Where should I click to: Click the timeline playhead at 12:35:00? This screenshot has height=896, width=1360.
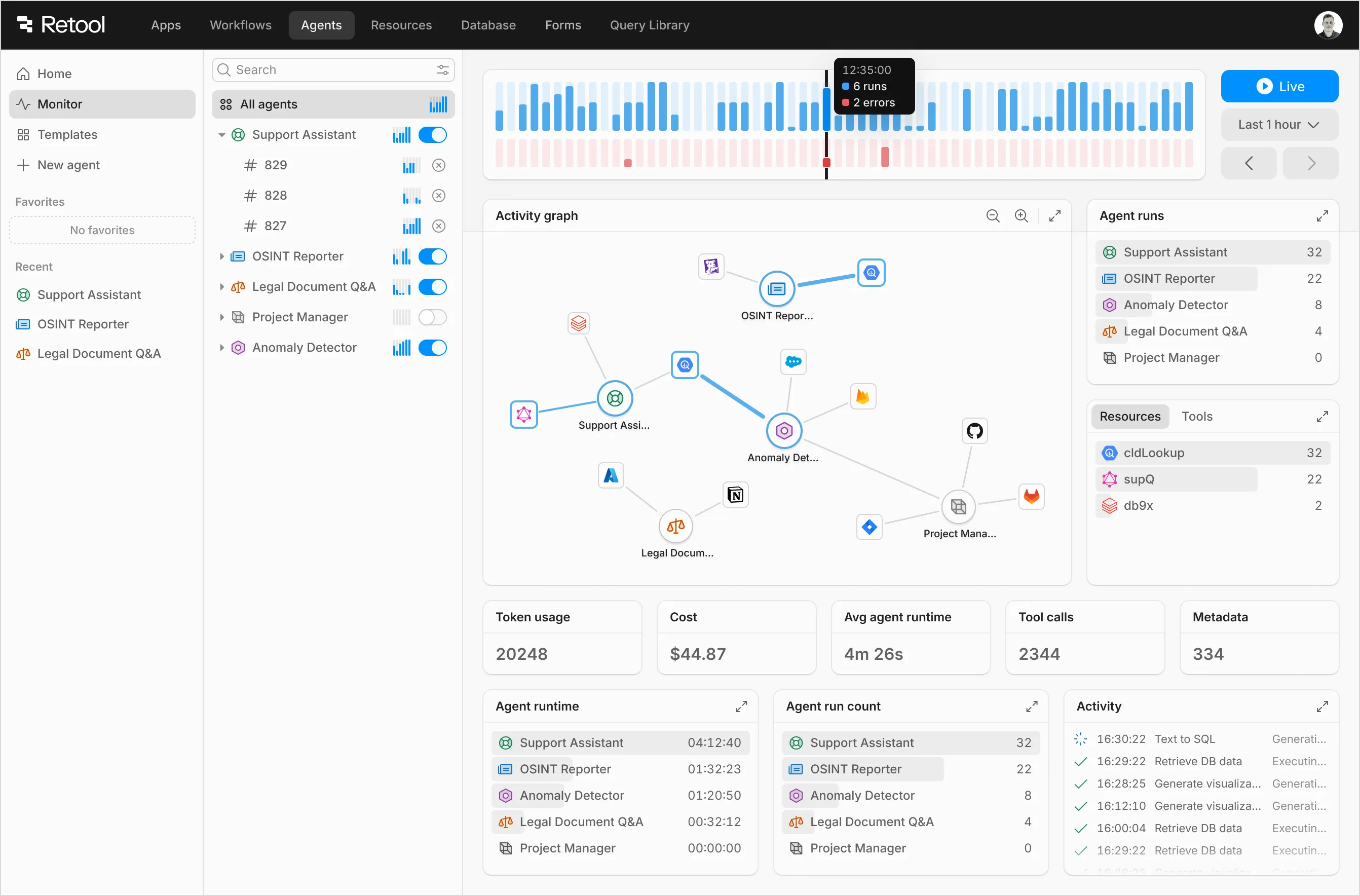tap(826, 126)
